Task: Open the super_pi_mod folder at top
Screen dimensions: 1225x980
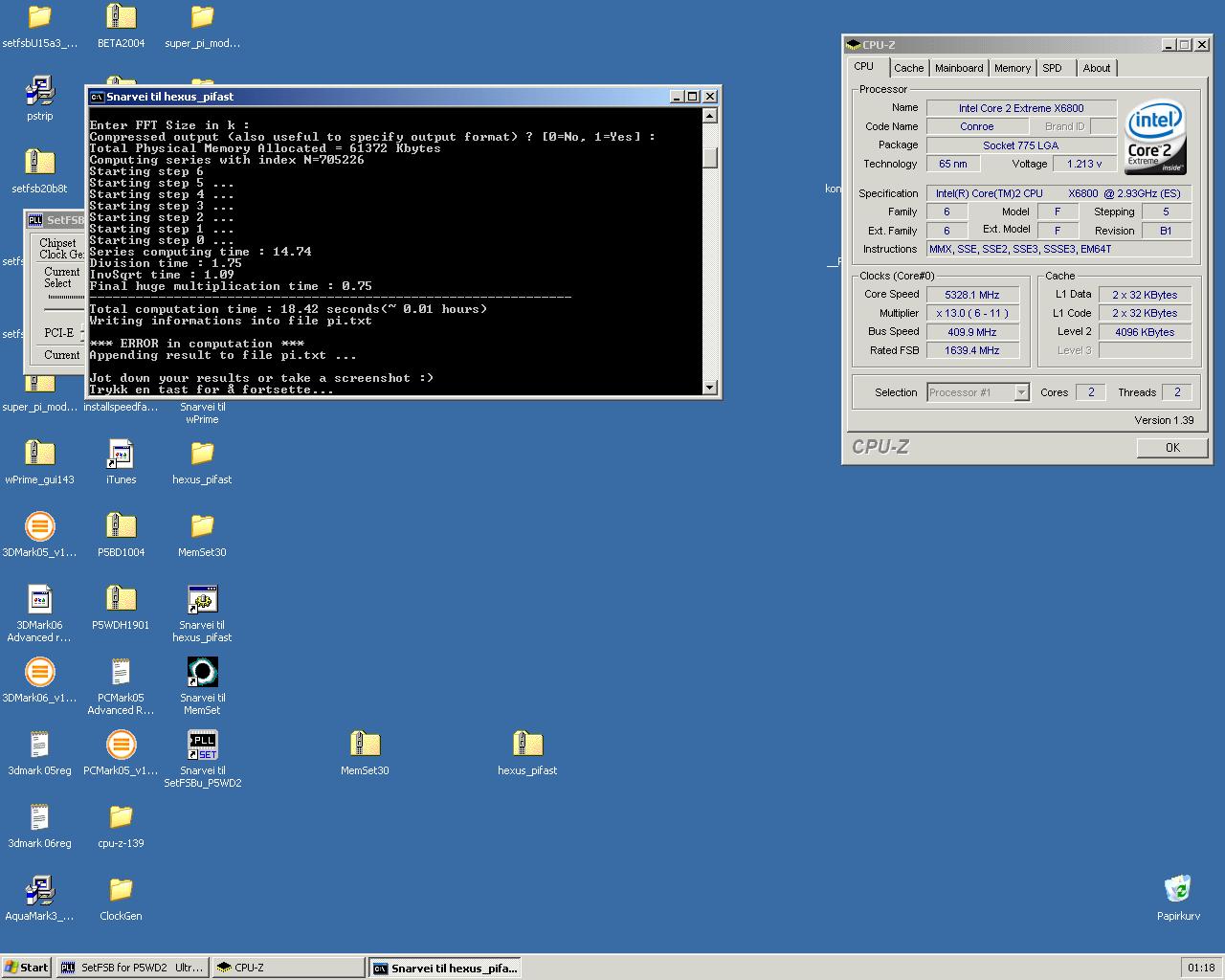Action: [x=202, y=16]
